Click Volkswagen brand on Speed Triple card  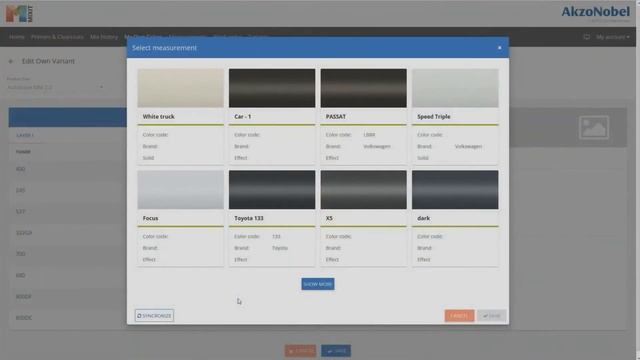[x=469, y=146]
